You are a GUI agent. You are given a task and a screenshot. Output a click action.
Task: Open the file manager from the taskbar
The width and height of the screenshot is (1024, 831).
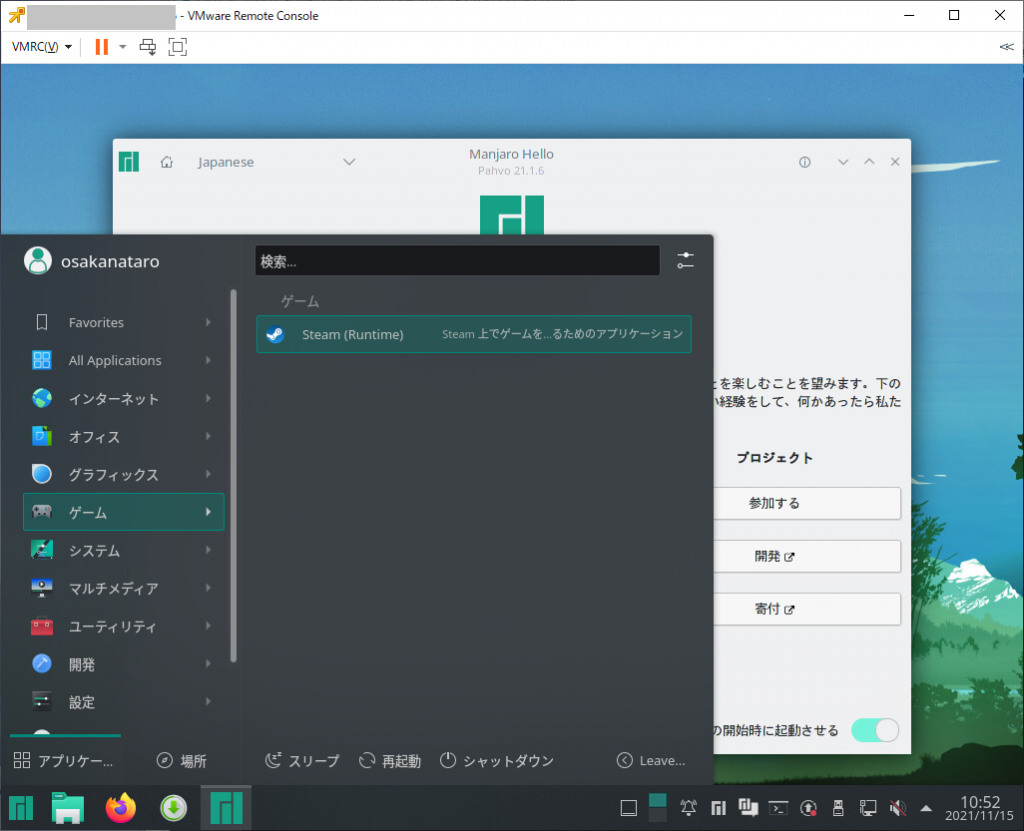click(68, 808)
